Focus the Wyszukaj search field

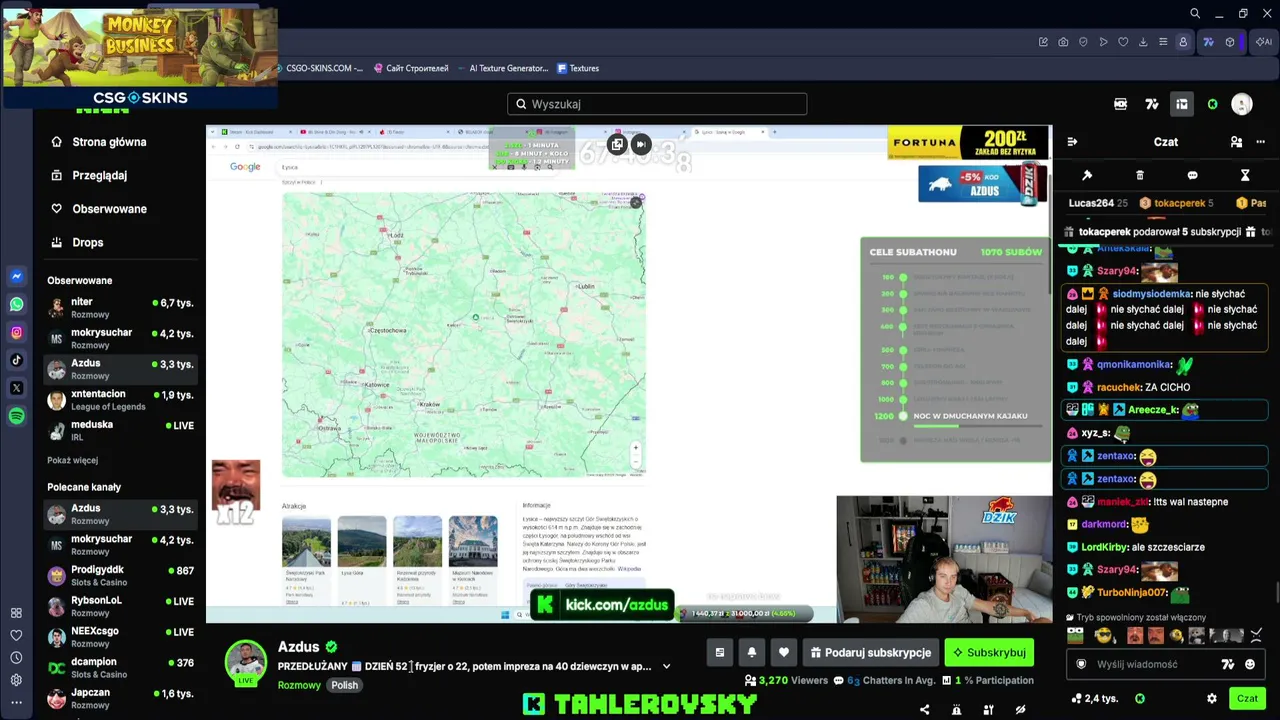click(657, 104)
